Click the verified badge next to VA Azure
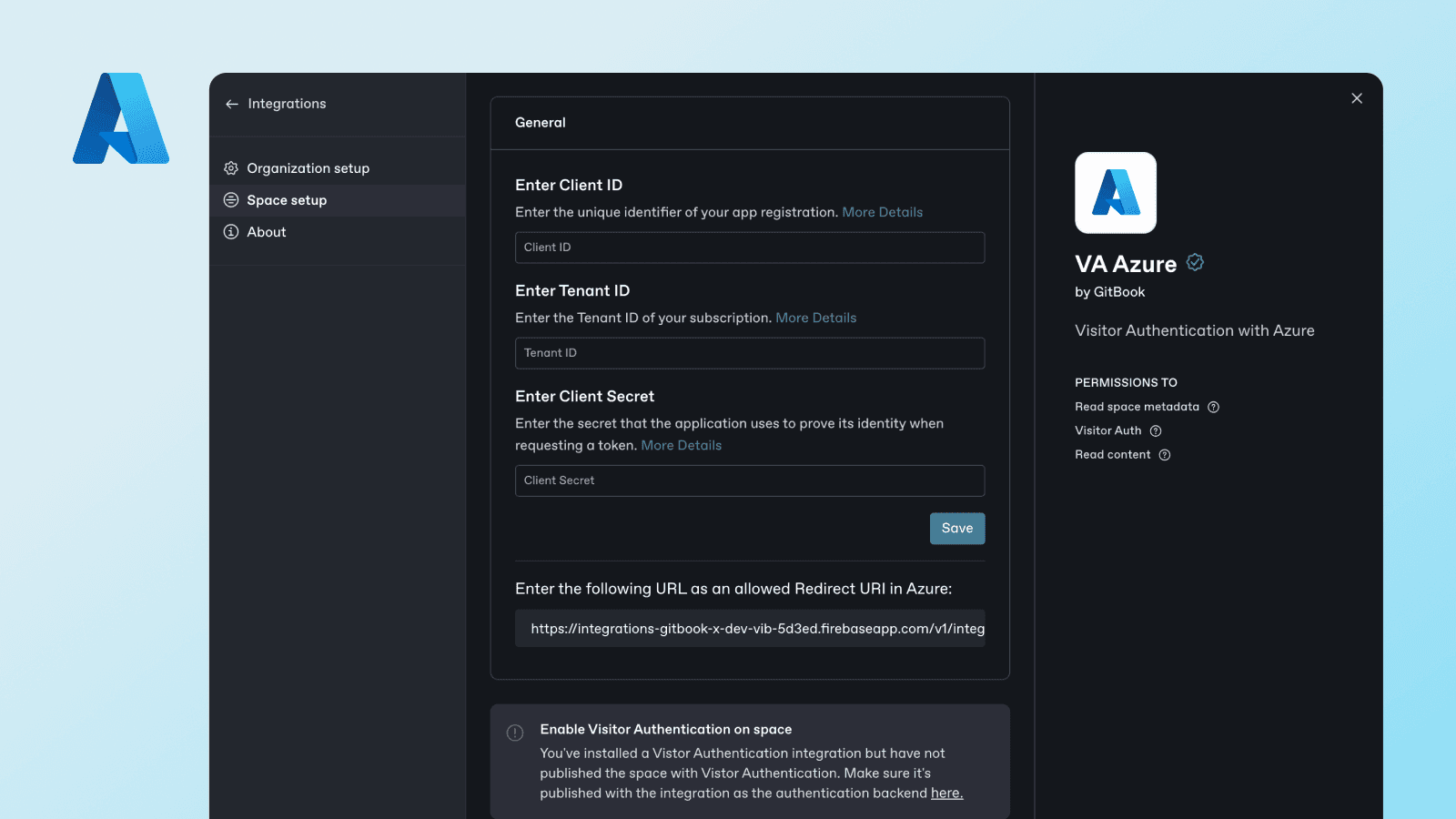This screenshot has width=1456, height=819. [x=1196, y=262]
